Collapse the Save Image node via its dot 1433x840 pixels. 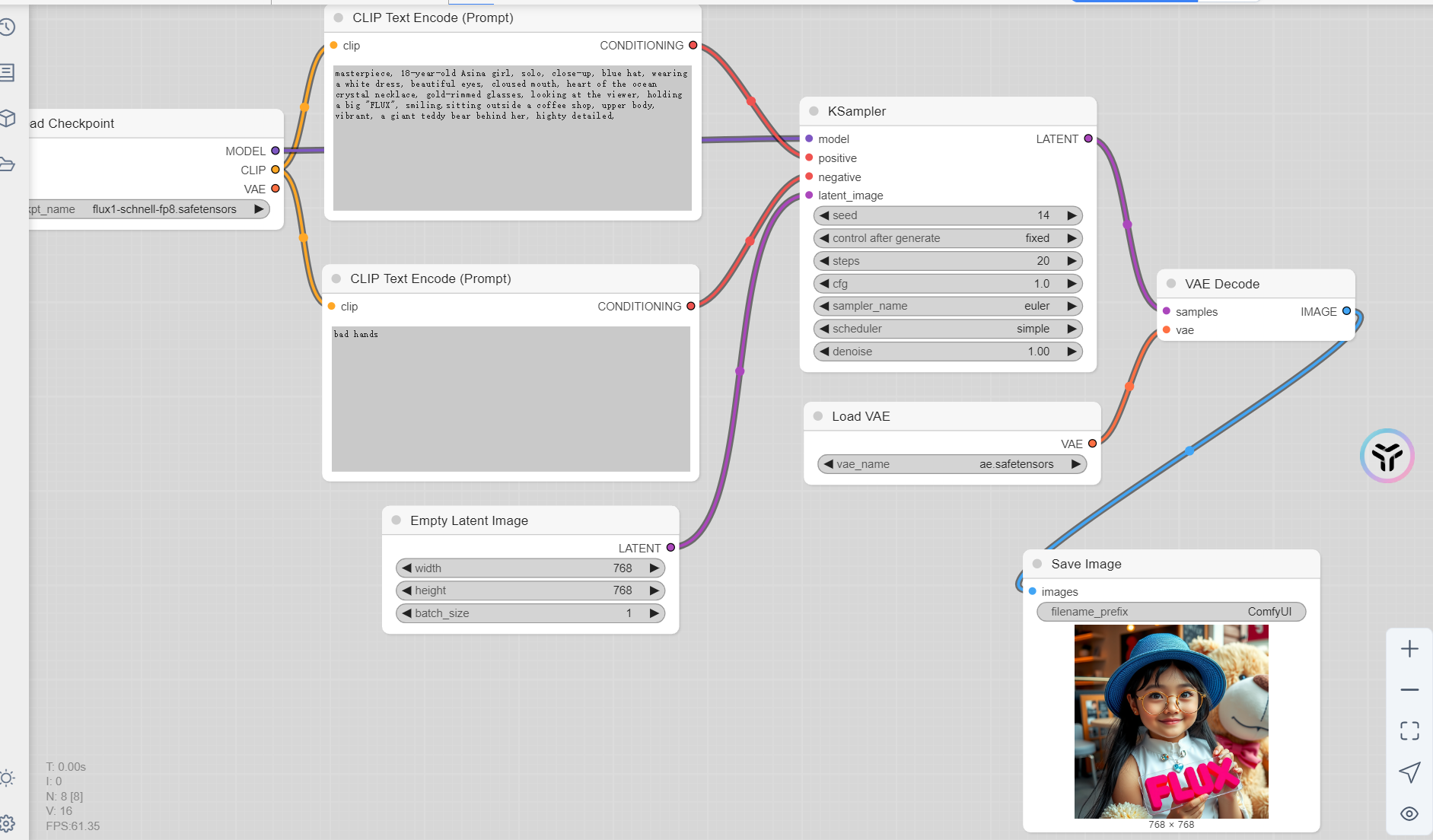click(x=1037, y=564)
